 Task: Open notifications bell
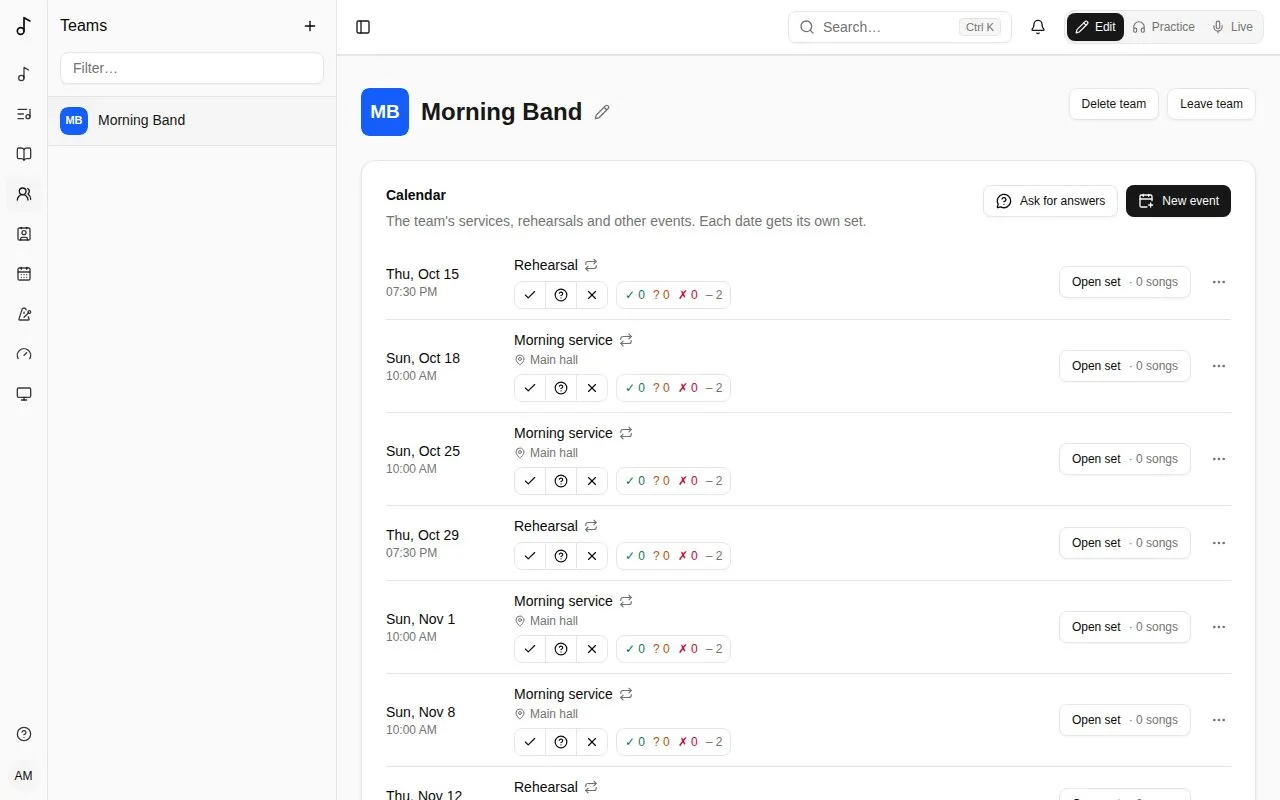click(x=1038, y=27)
